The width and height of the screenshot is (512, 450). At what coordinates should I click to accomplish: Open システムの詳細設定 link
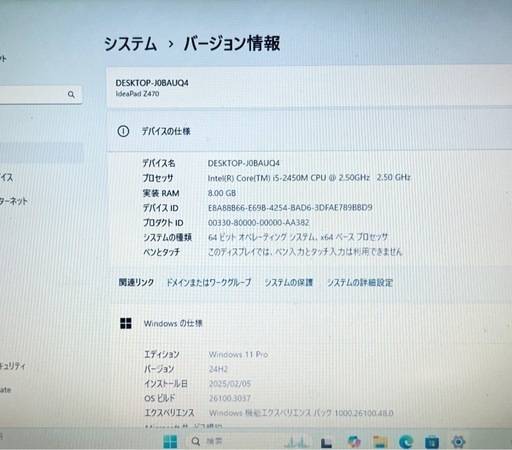tap(360, 283)
